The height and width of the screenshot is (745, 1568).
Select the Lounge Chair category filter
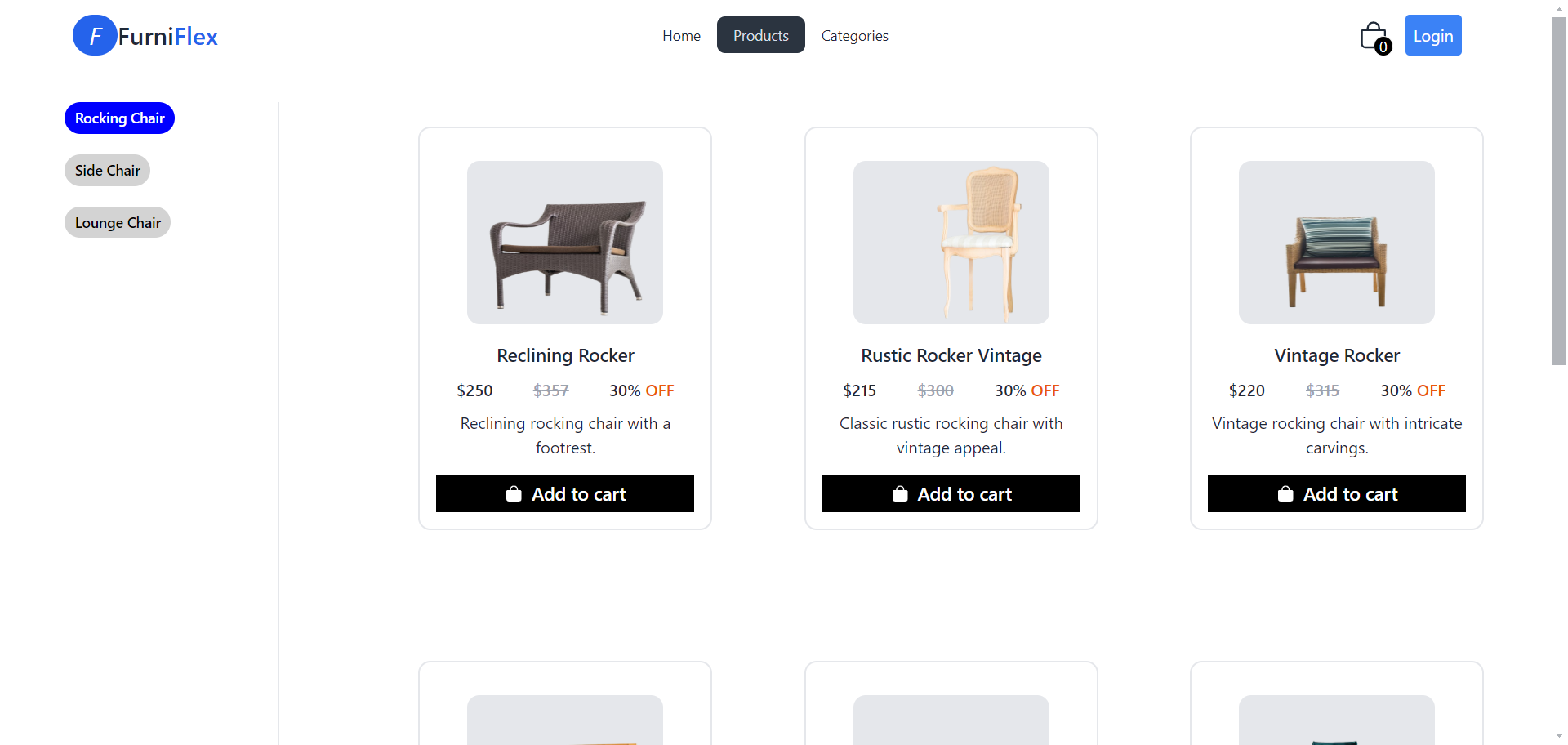(x=118, y=223)
